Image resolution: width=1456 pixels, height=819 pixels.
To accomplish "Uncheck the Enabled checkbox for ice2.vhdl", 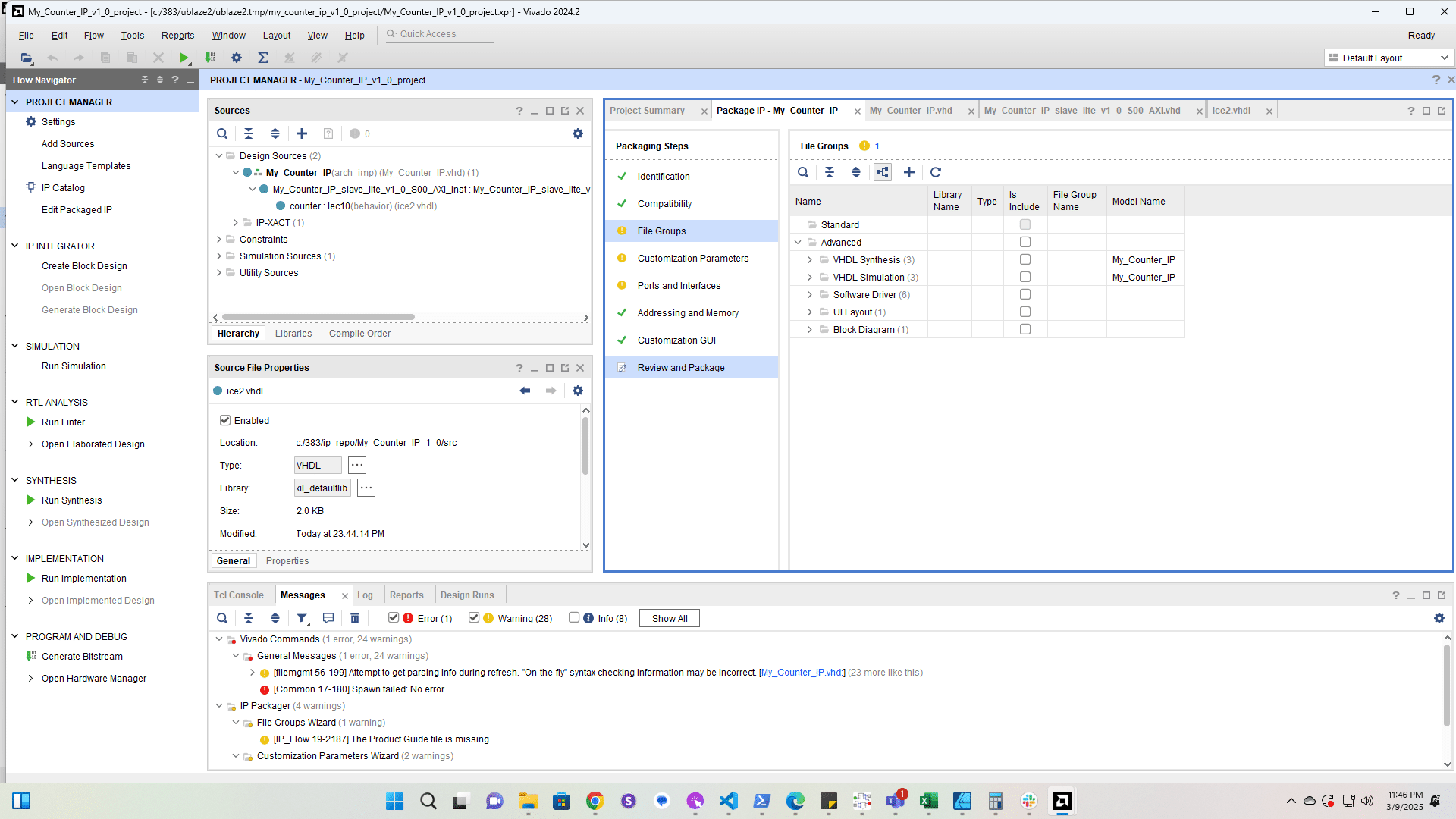I will (x=225, y=420).
